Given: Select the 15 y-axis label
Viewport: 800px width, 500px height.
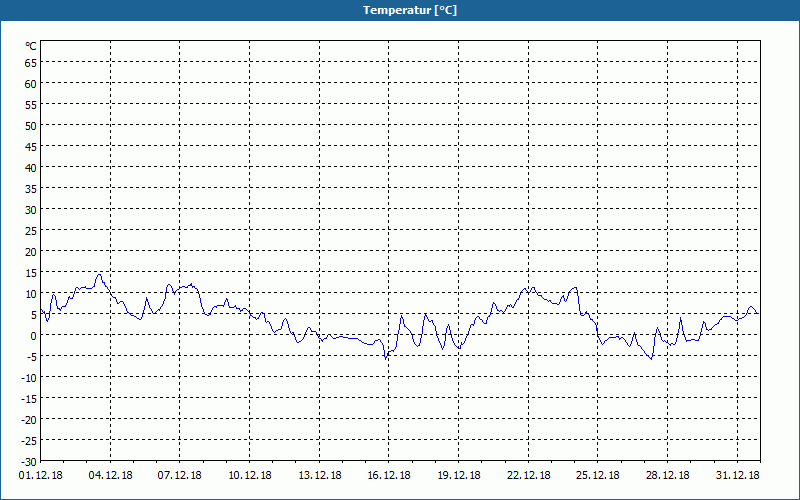Looking at the screenshot, I should [x=31, y=273].
